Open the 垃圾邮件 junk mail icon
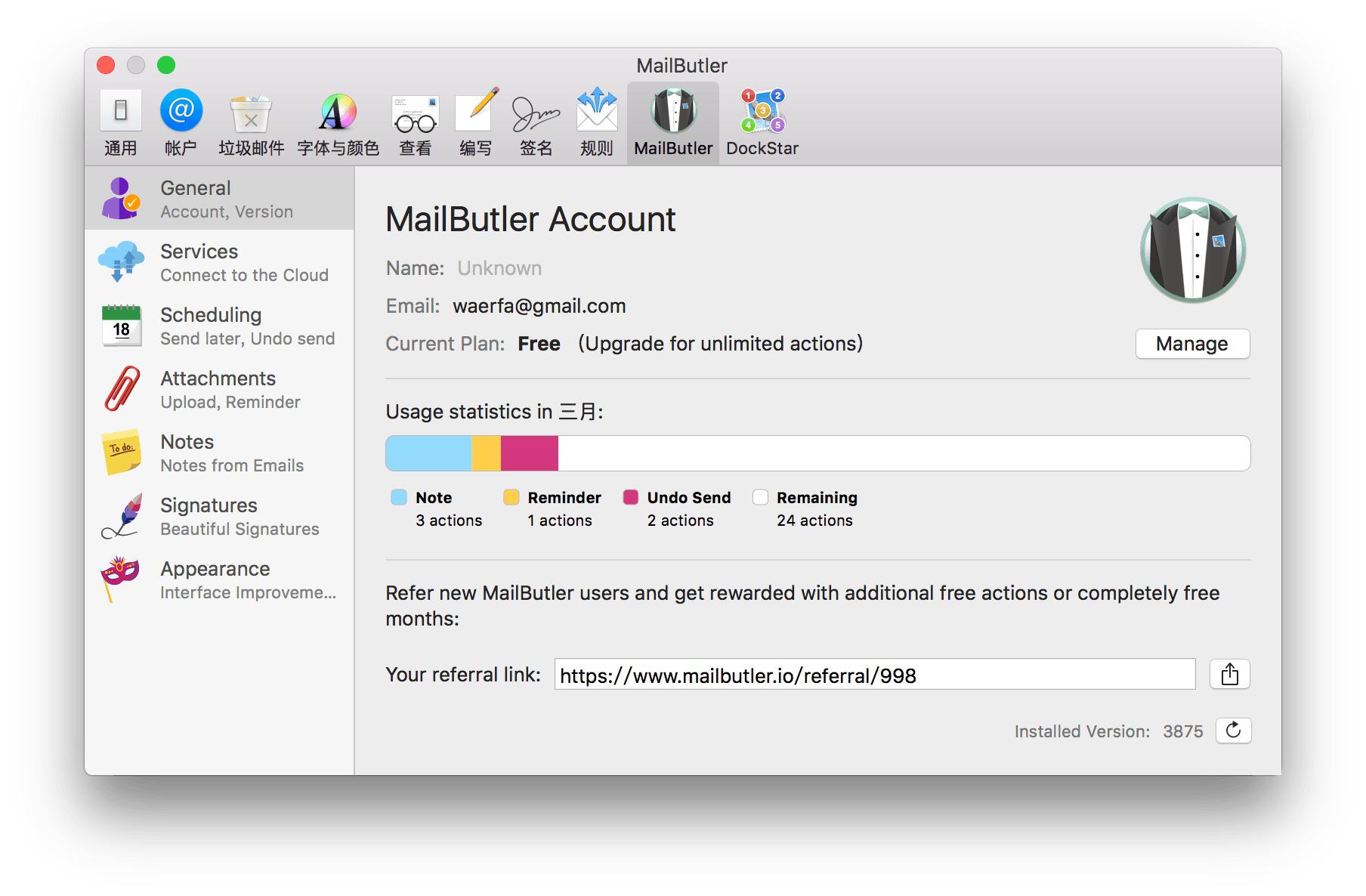This screenshot has height=896, width=1366. 251,113
